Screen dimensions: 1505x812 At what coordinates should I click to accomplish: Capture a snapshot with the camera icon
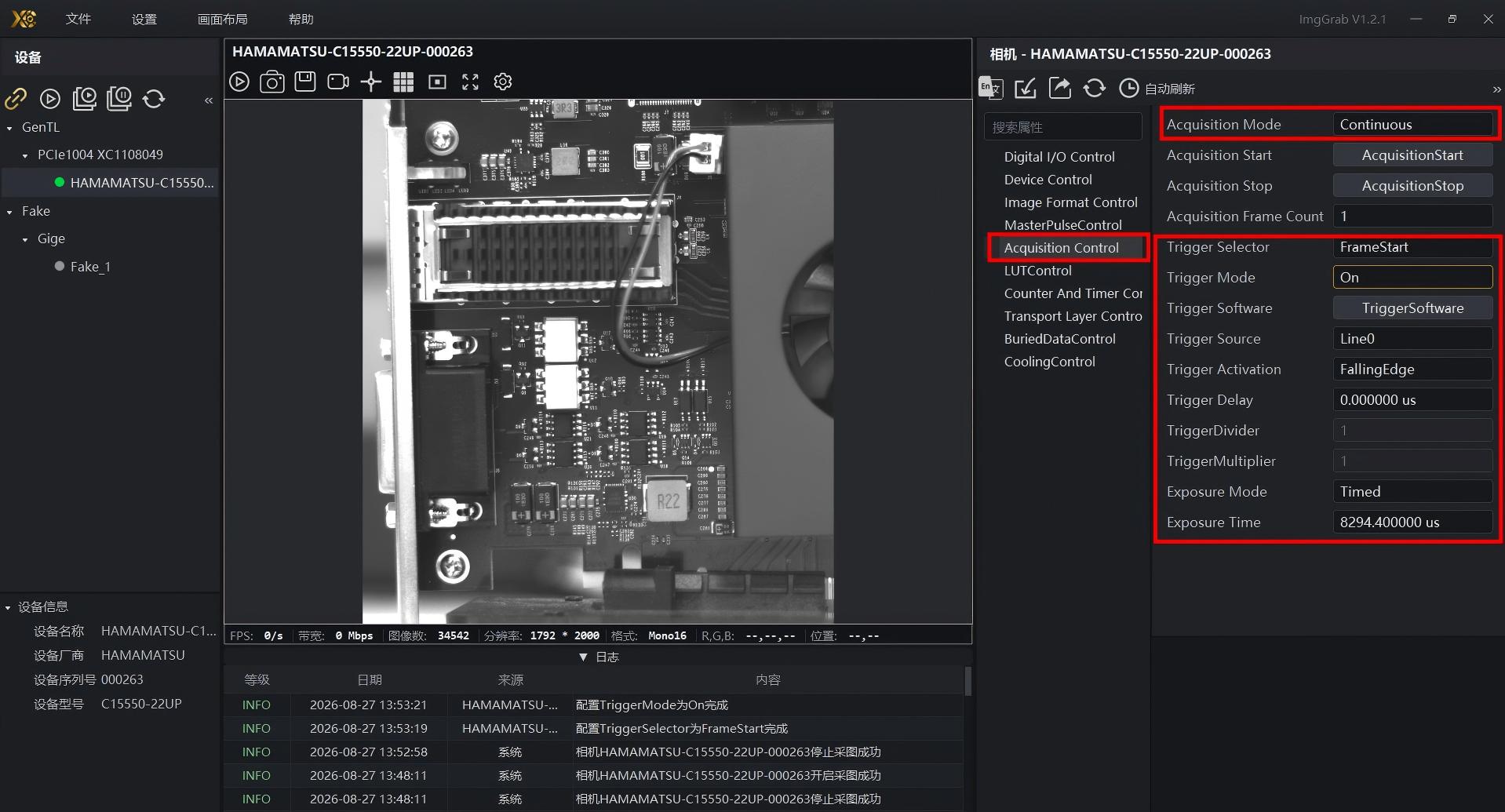click(272, 82)
